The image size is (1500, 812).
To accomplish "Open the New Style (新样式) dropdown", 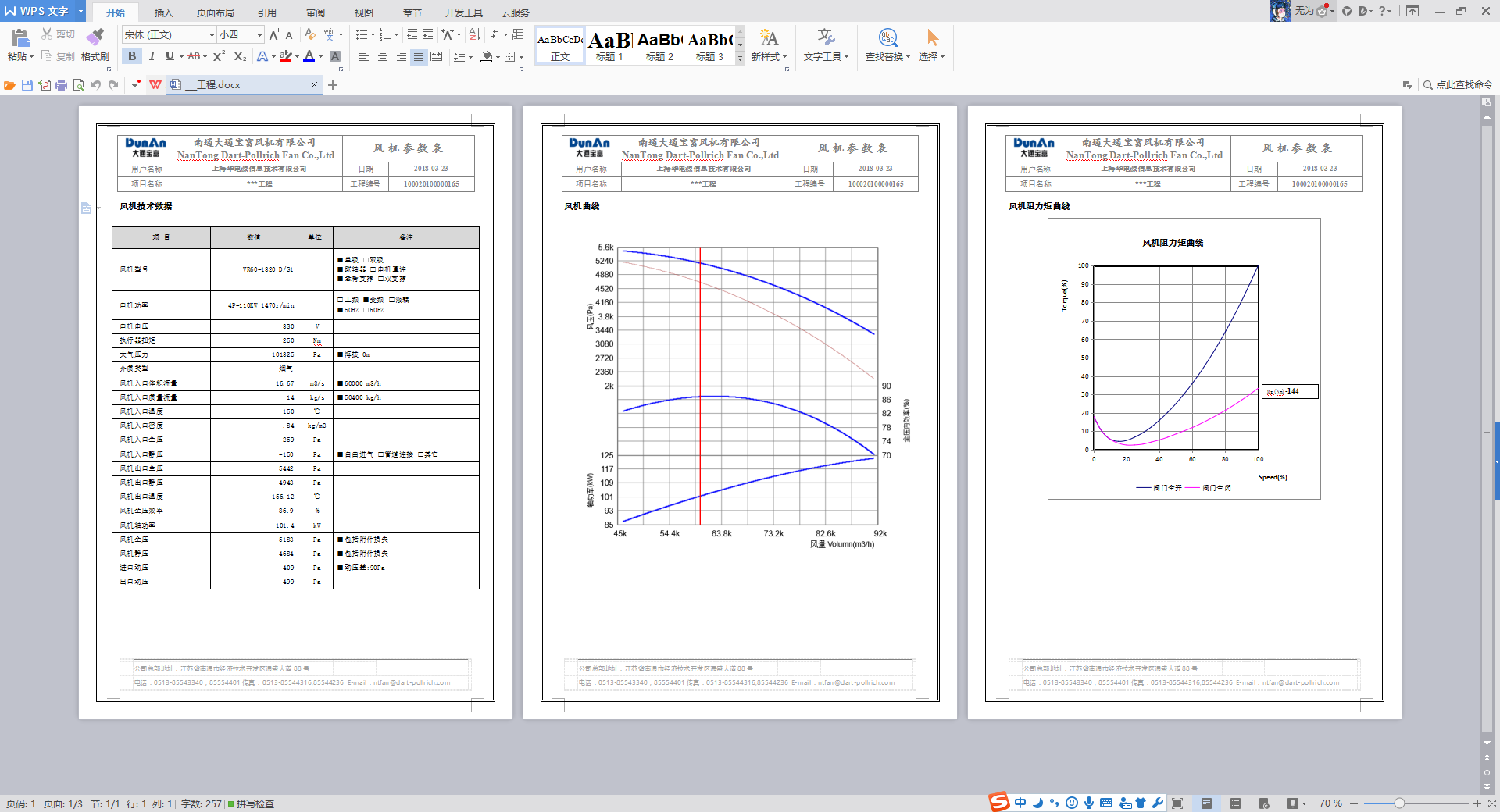I will tap(769, 56).
